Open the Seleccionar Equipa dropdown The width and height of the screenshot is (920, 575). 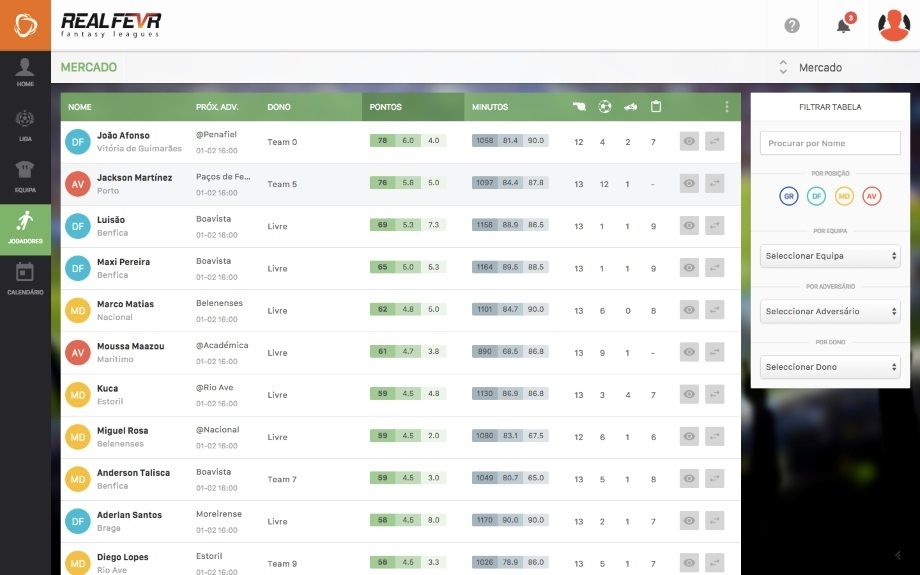[x=830, y=256]
